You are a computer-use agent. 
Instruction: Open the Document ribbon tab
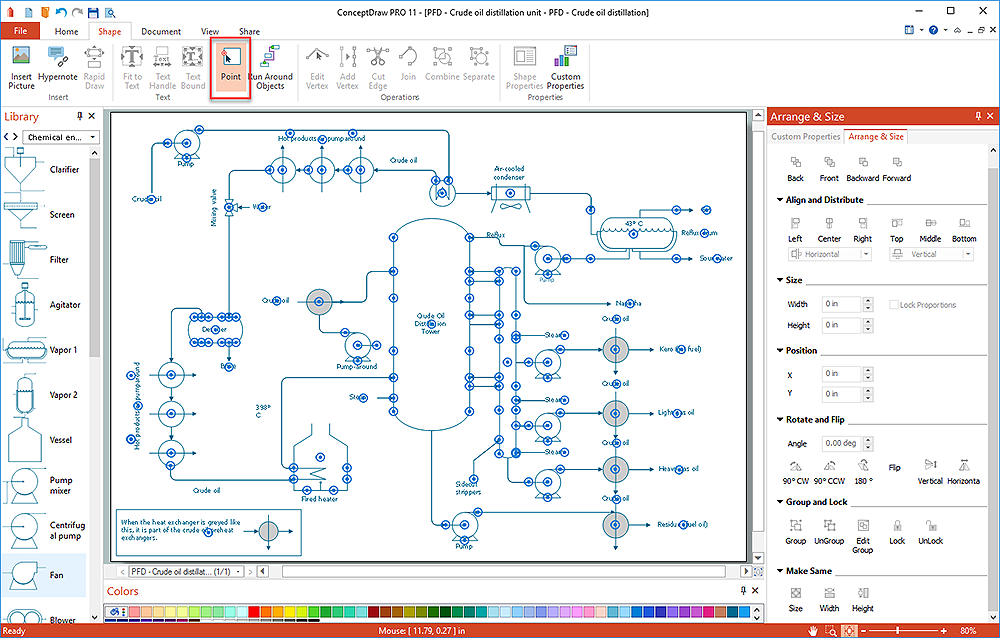[x=161, y=31]
